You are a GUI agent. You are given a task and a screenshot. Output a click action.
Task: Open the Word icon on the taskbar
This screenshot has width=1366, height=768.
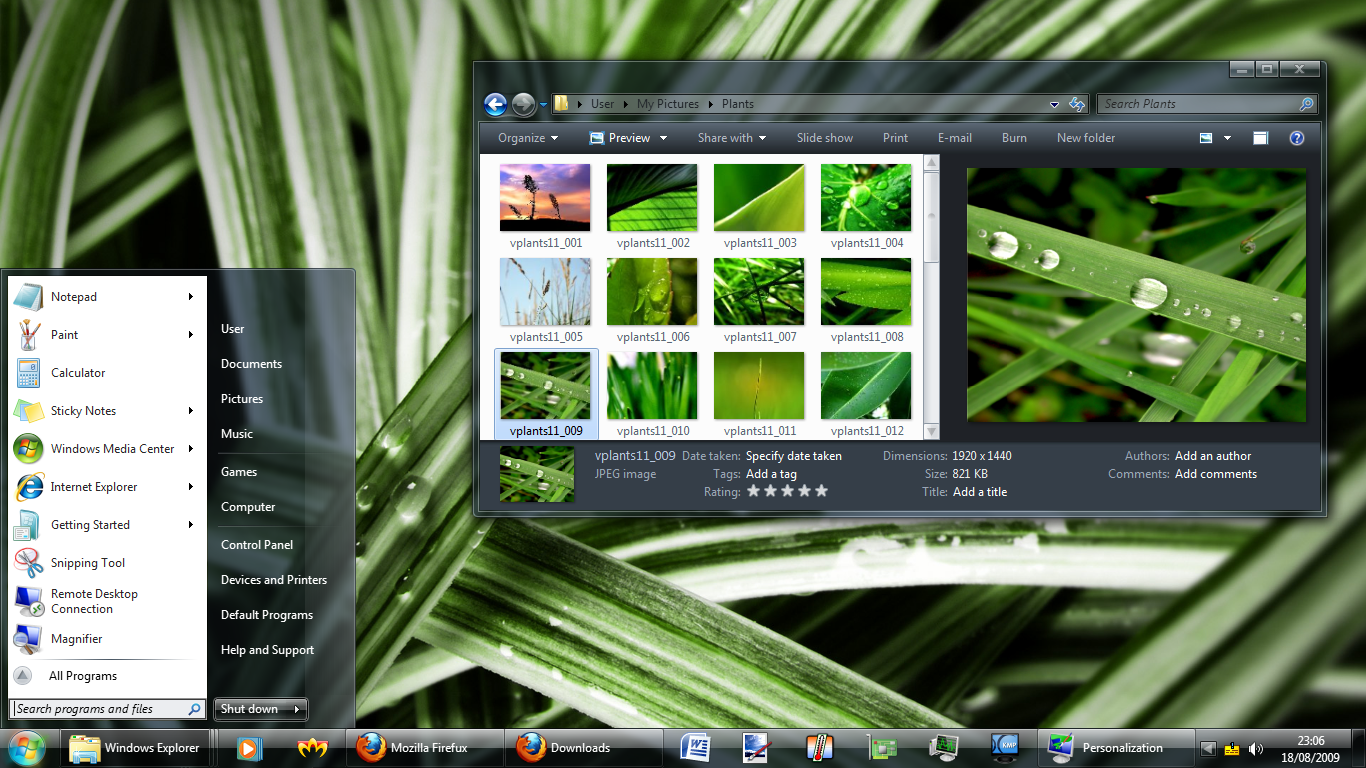click(695, 748)
